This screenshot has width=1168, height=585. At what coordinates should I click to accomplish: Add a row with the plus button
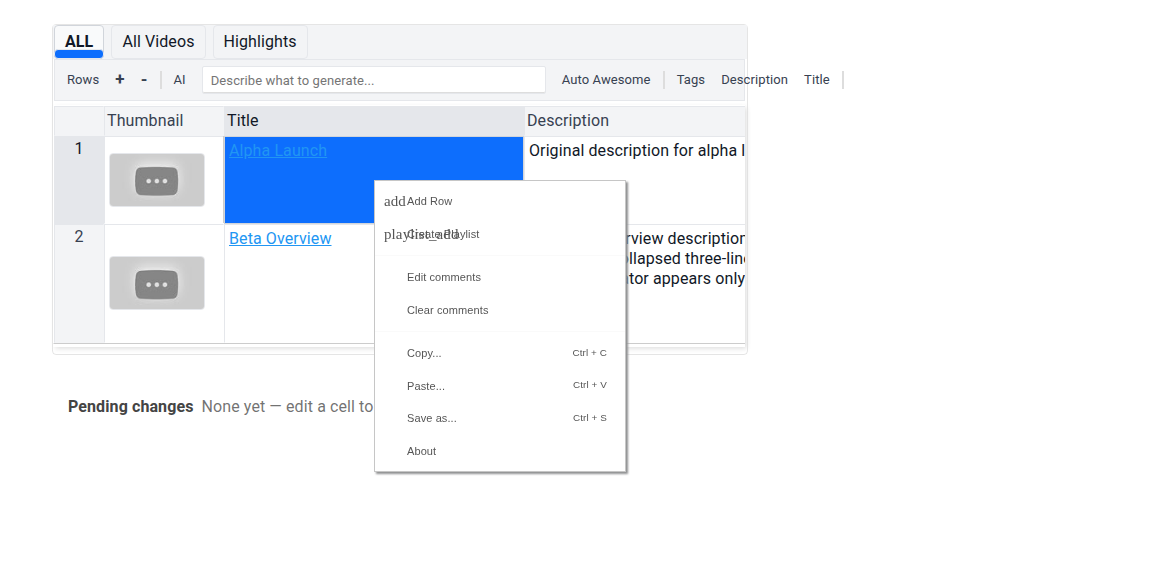119,80
